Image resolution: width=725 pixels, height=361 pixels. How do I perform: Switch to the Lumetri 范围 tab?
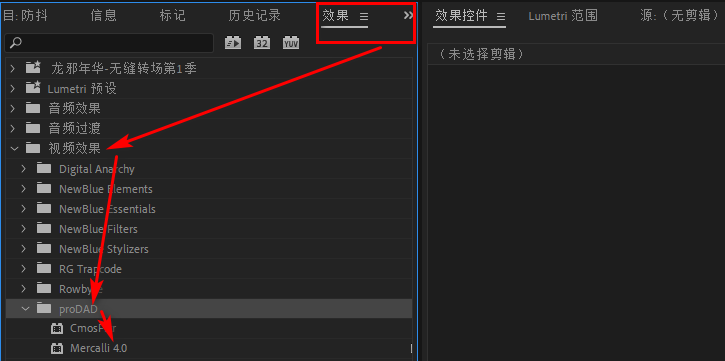(x=563, y=16)
